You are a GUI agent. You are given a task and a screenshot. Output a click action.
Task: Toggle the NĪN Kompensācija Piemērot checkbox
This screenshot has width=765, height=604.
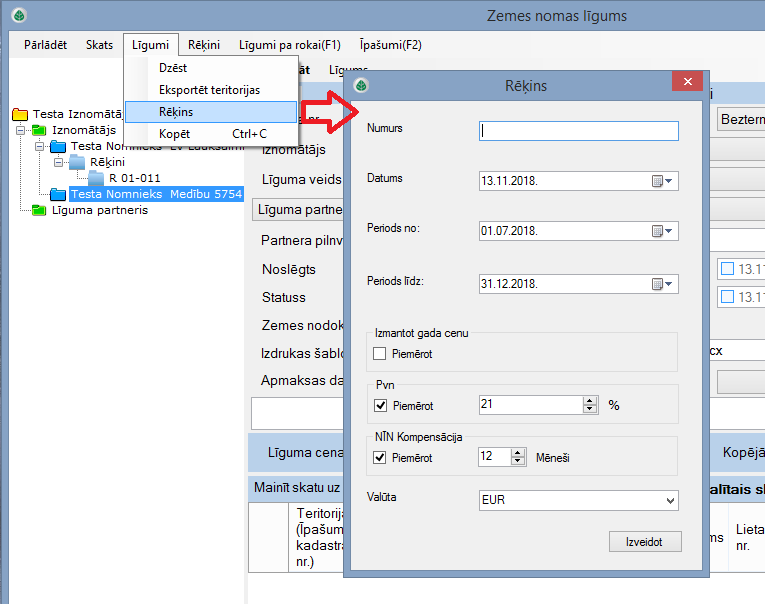click(x=380, y=458)
